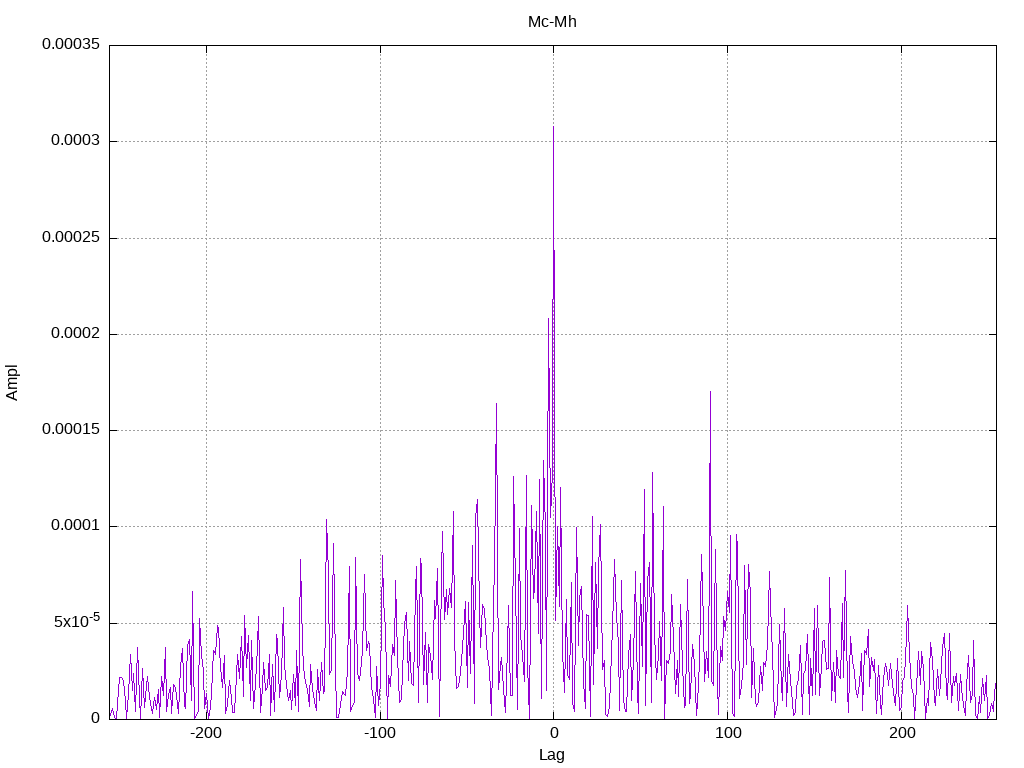Click the 0.00025 y-axis tick label

(71, 237)
